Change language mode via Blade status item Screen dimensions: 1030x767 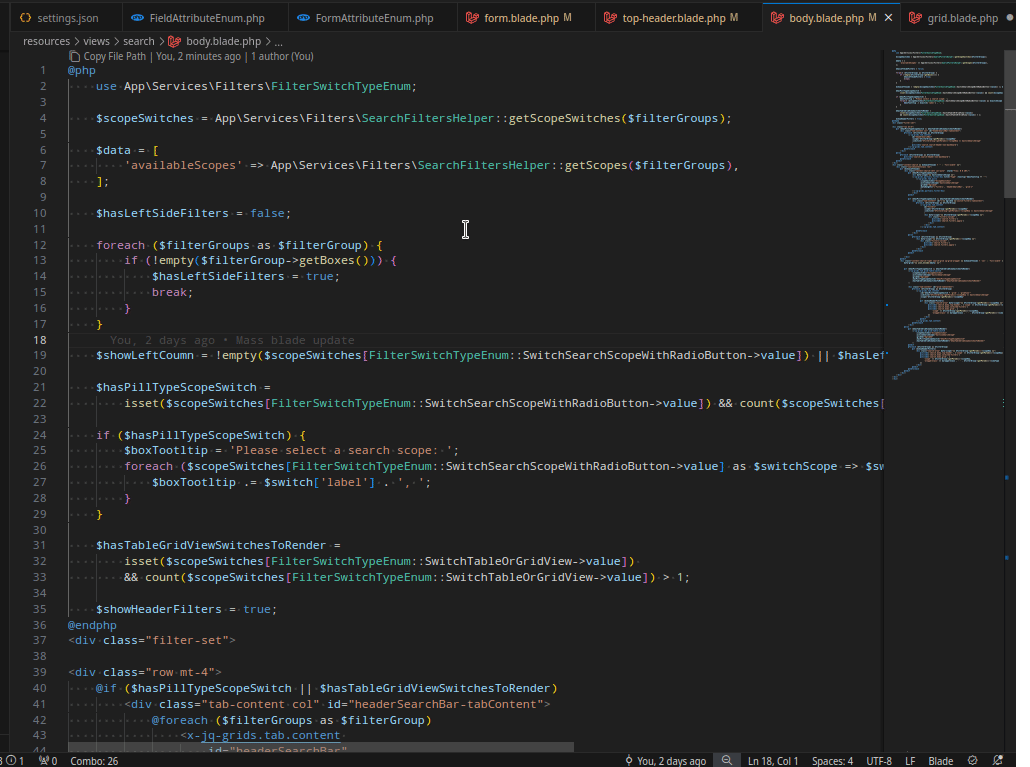pyautogui.click(x=940, y=761)
